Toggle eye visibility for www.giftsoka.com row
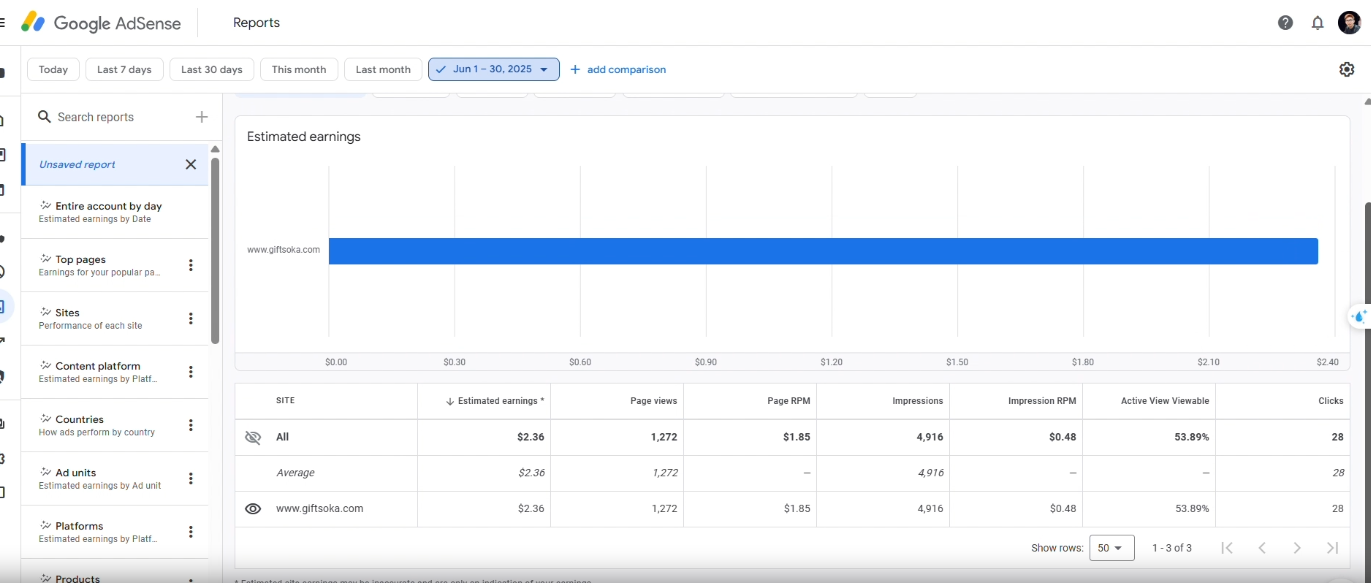The image size is (1371, 583). pos(252,508)
